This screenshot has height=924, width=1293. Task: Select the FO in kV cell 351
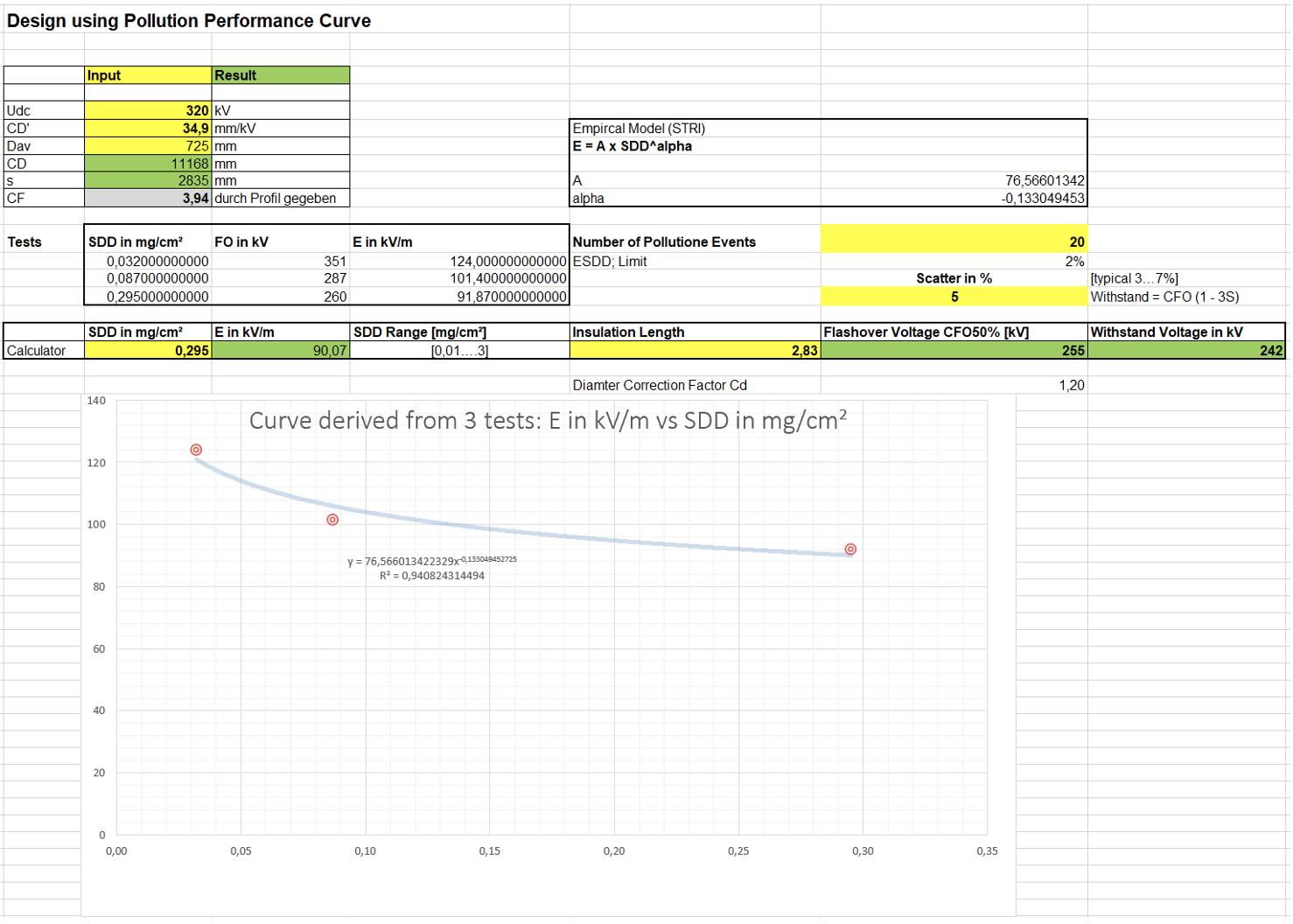tap(280, 261)
